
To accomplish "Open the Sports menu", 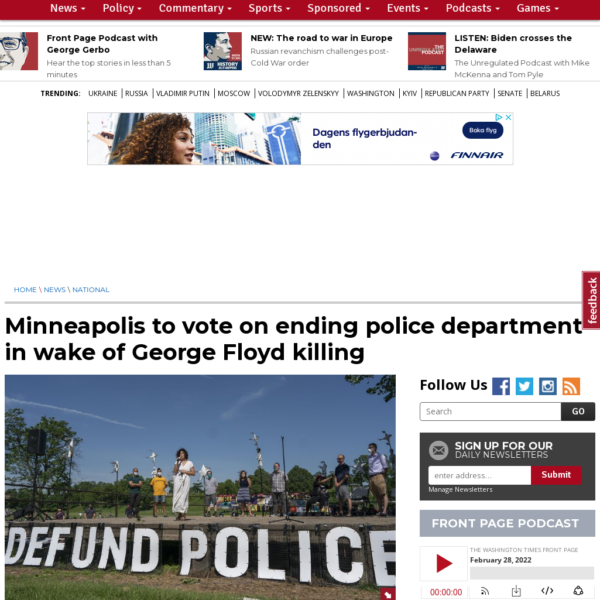I will click(x=269, y=8).
